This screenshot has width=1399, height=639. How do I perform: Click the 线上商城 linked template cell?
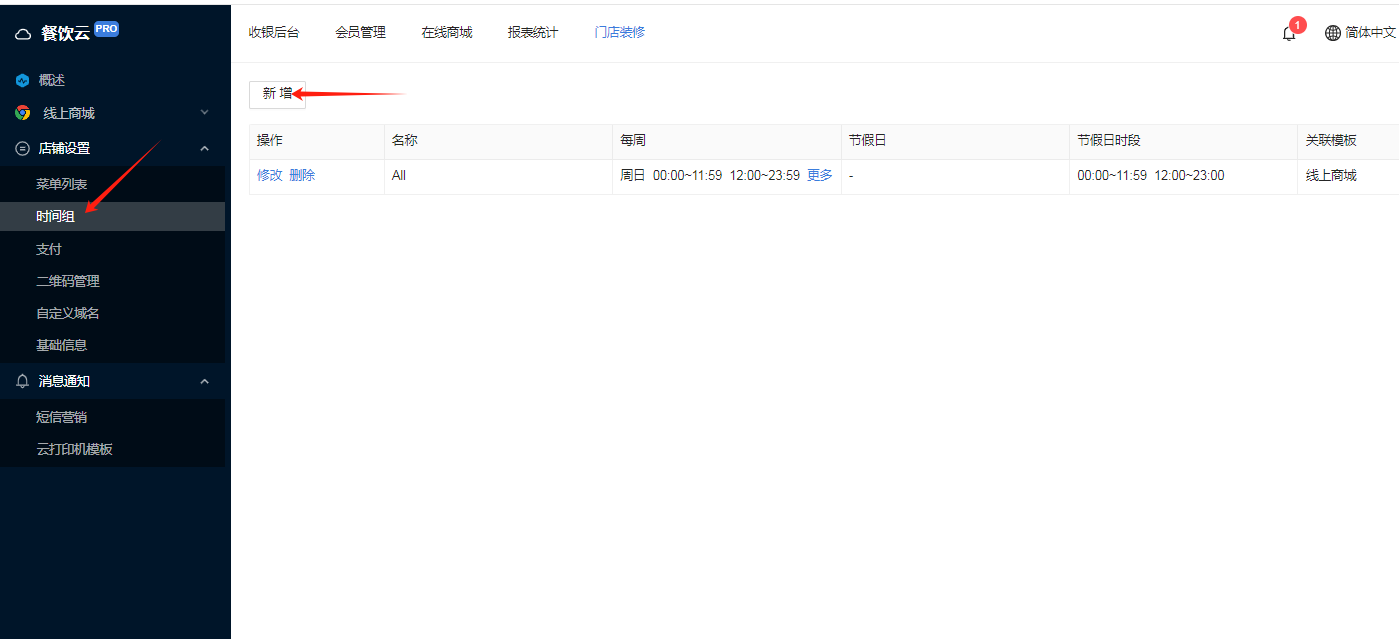point(1348,176)
